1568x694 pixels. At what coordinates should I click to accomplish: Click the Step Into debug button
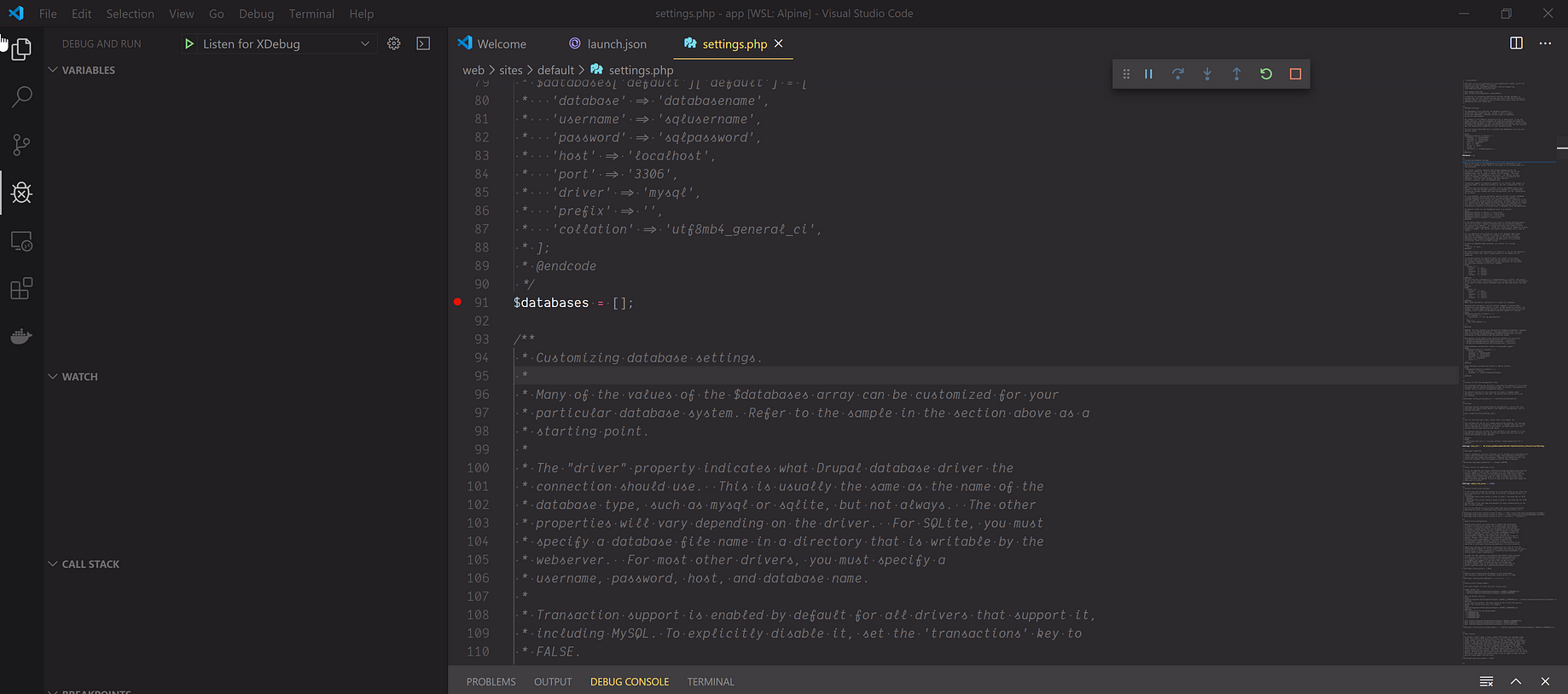click(x=1207, y=74)
